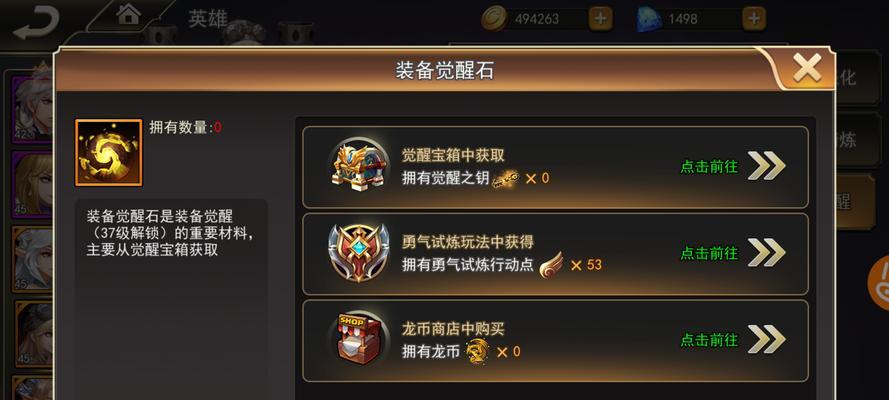Viewport: 889px width, 400px height.
Task: Click 点击前往 for 龙币商店中购买
Action: 709,340
